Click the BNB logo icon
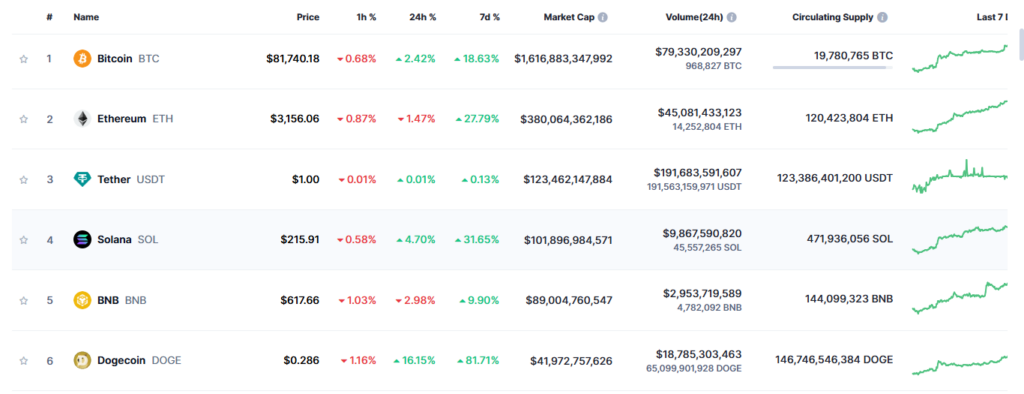1024x394 pixels. pyautogui.click(x=82, y=301)
